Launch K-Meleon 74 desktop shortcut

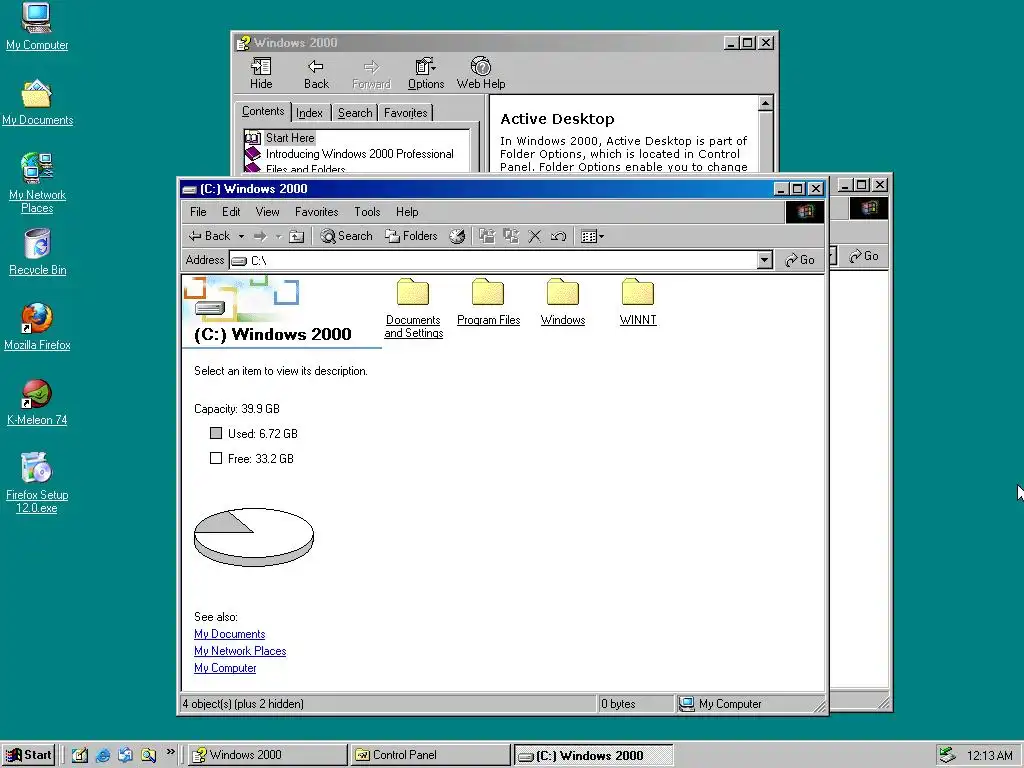(x=37, y=402)
